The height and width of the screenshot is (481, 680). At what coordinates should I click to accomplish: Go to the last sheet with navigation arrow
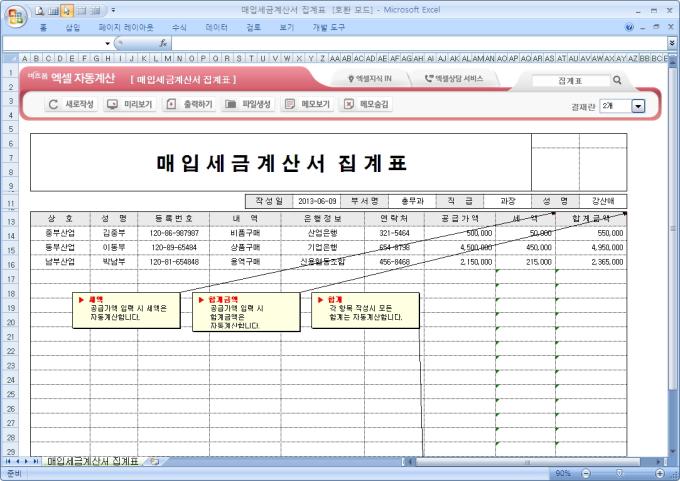(x=36, y=461)
